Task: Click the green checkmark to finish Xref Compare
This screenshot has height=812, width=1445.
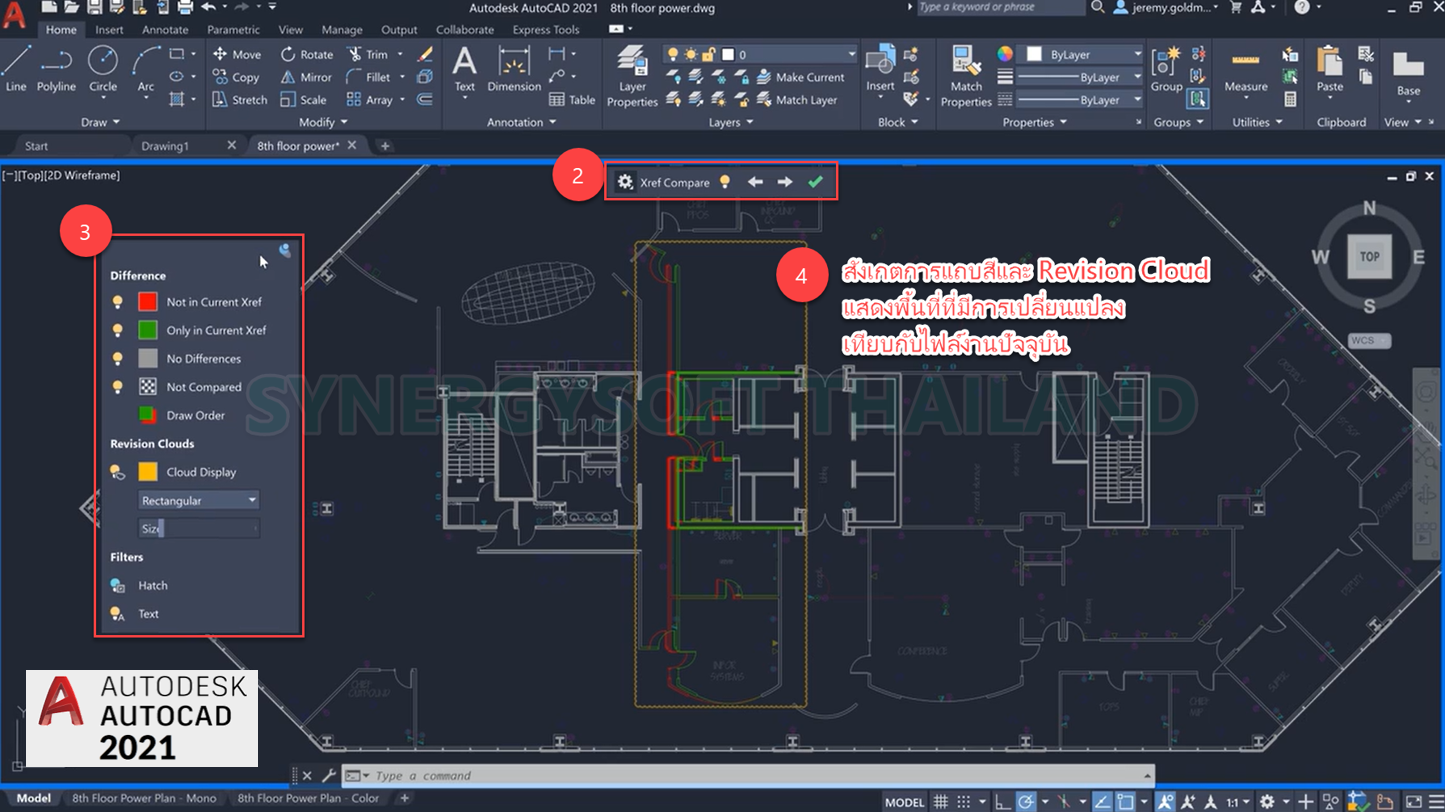Action: pos(815,181)
